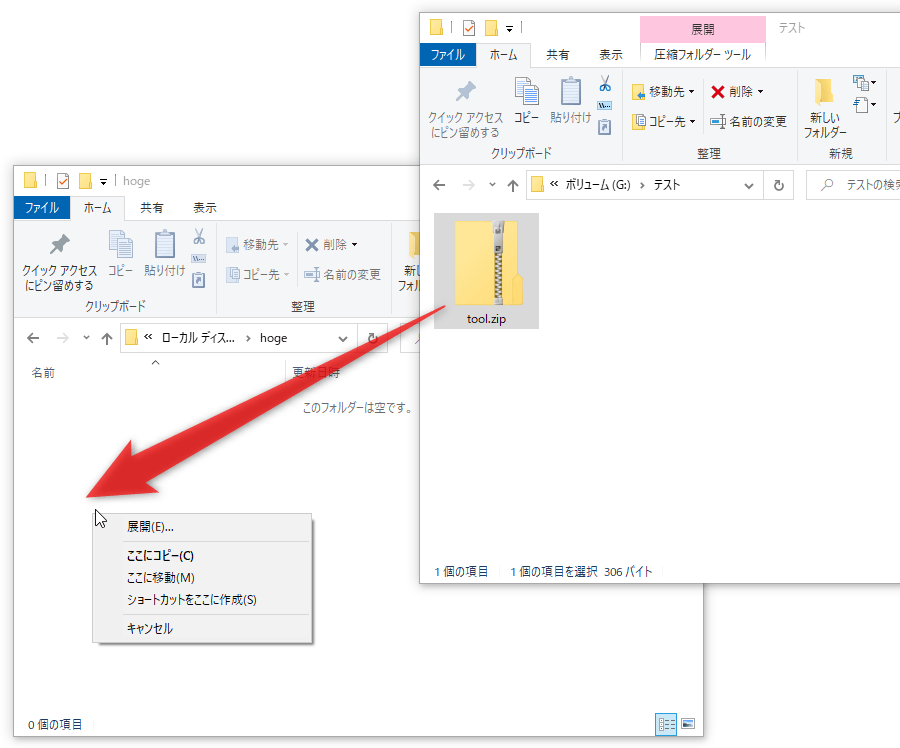The height and width of the screenshot is (748, 900).
Task: Click 削除 in hoge window ribbon
Action: [x=331, y=245]
